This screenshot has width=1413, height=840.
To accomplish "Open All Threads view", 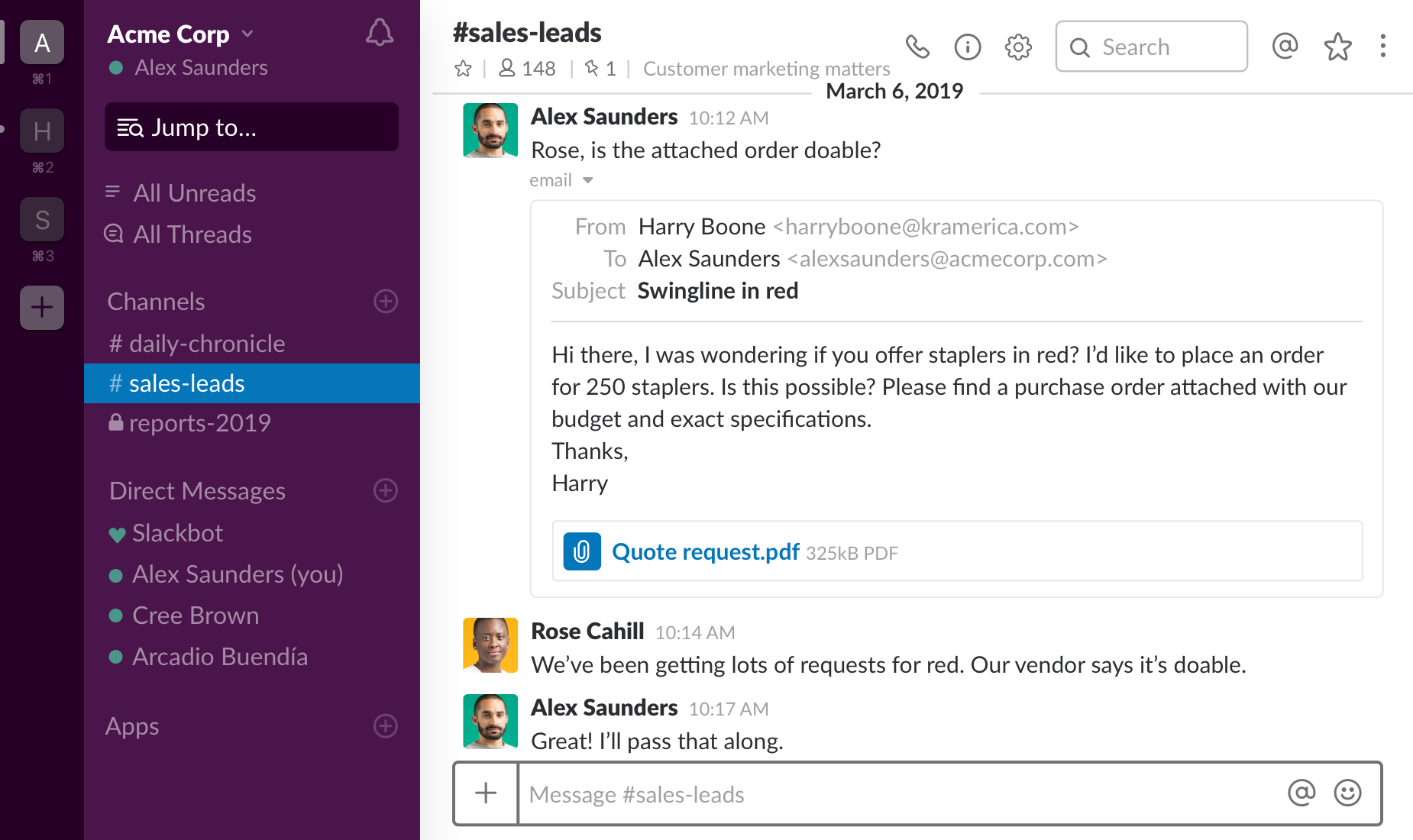I will coord(192,234).
